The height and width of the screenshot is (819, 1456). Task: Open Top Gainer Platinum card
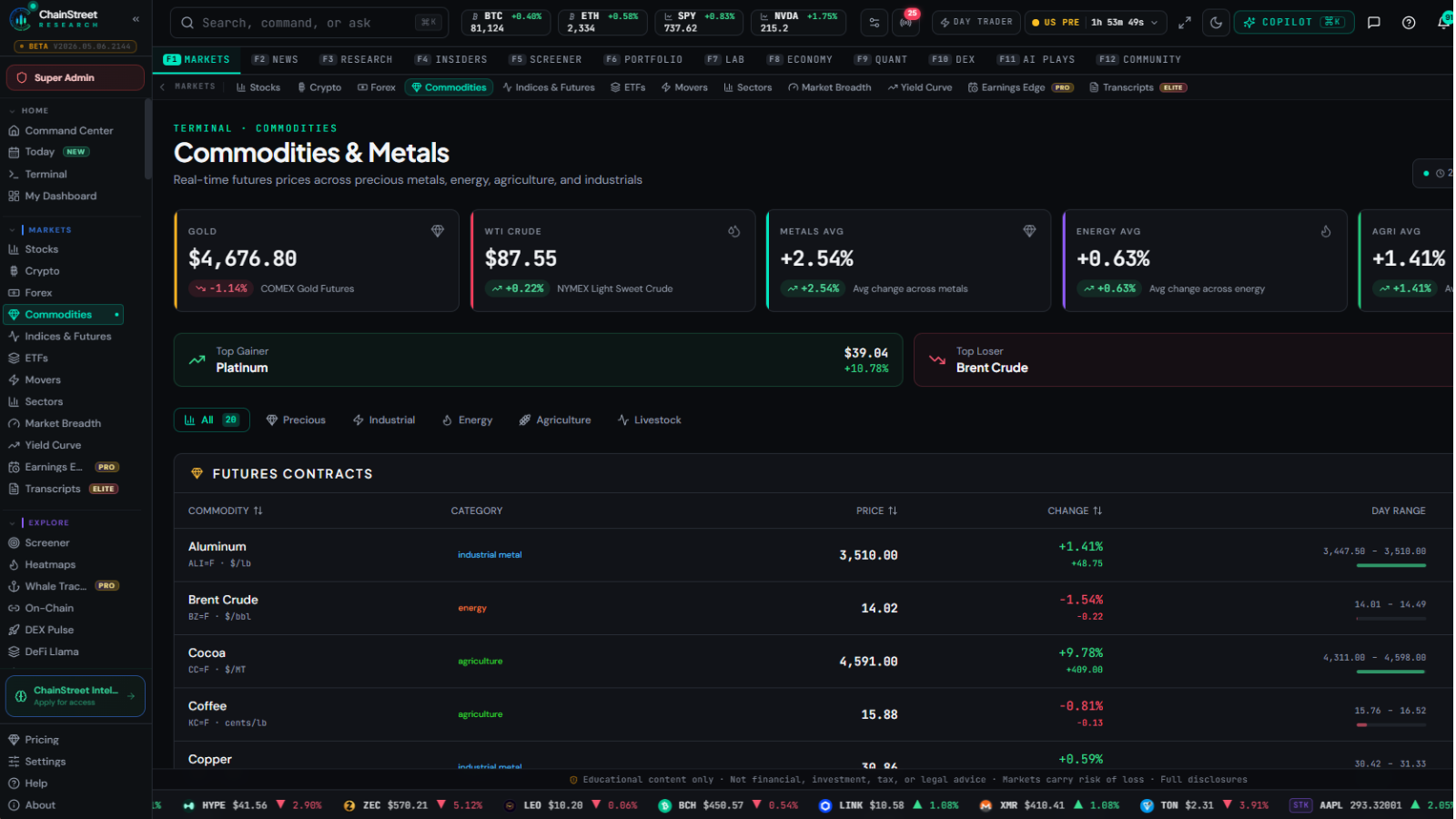click(538, 359)
